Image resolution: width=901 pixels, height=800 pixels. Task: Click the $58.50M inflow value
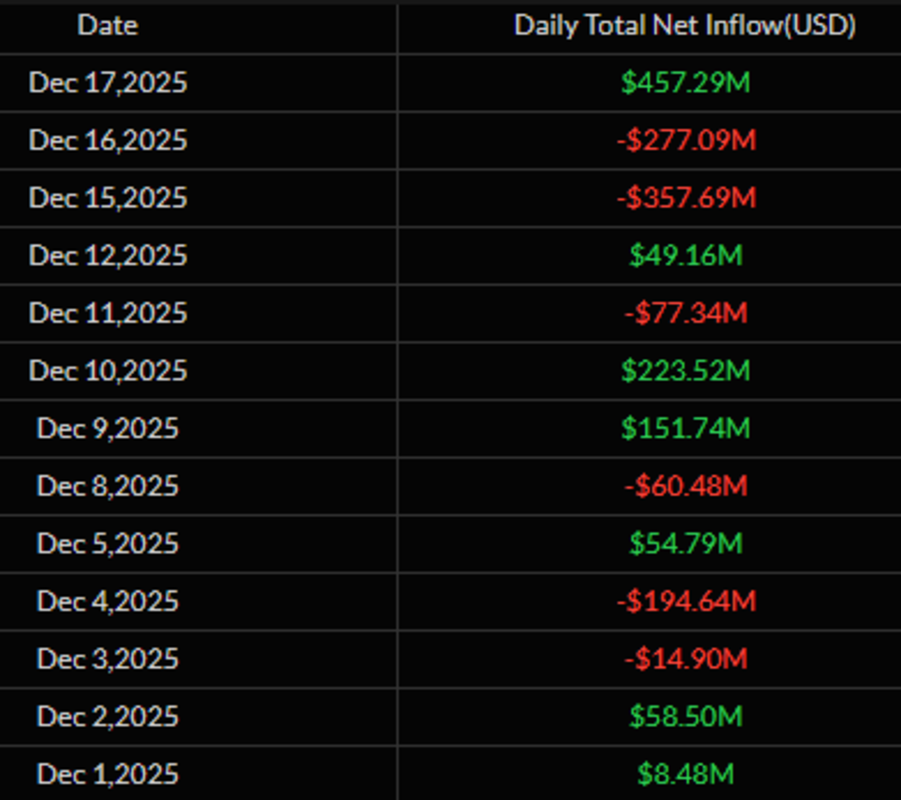pos(685,716)
